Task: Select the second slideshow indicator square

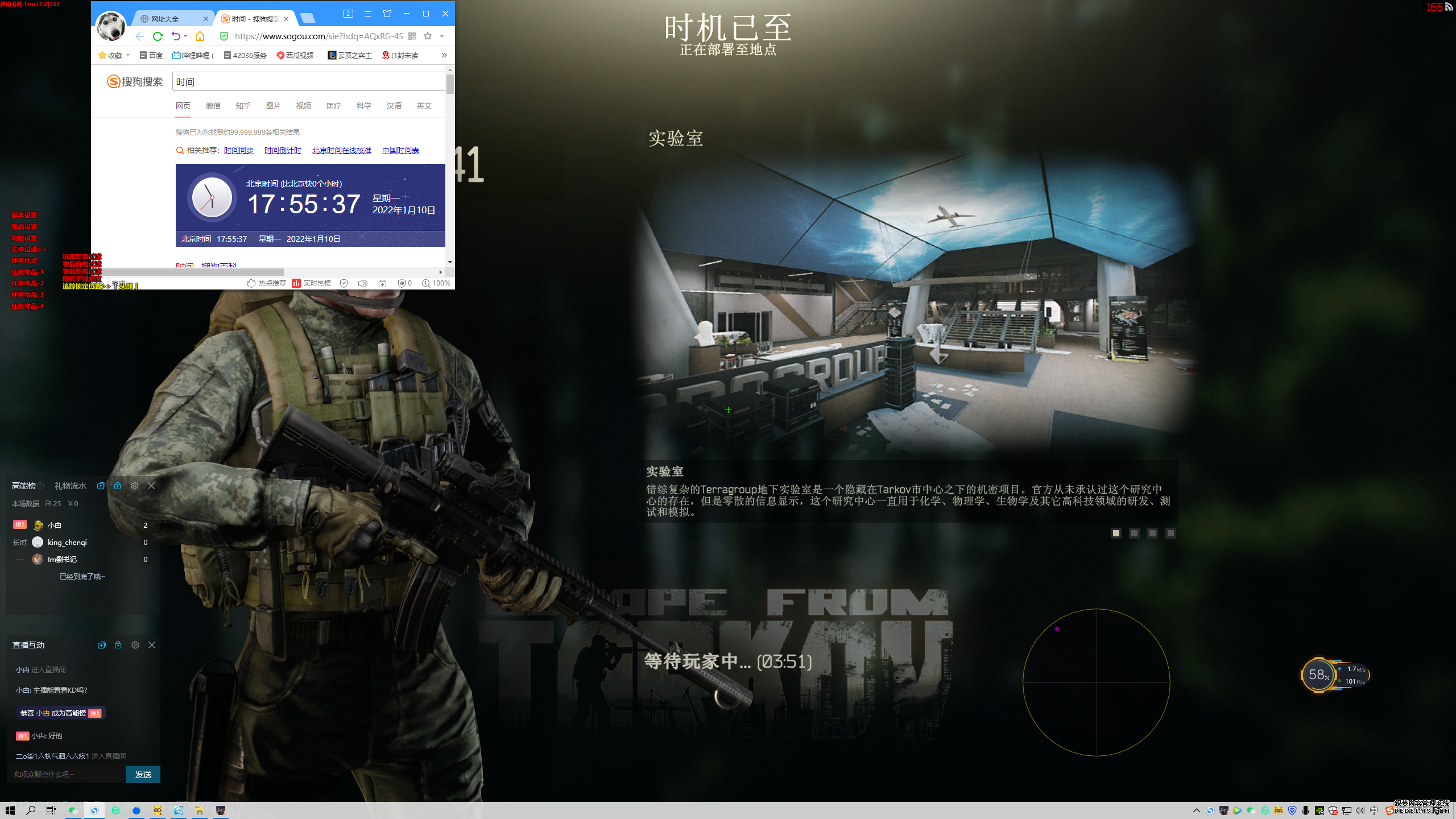Action: point(1134,533)
